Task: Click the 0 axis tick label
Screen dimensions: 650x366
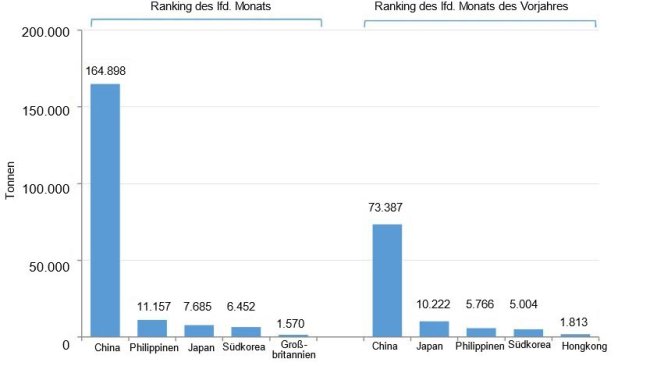Action: [66, 344]
